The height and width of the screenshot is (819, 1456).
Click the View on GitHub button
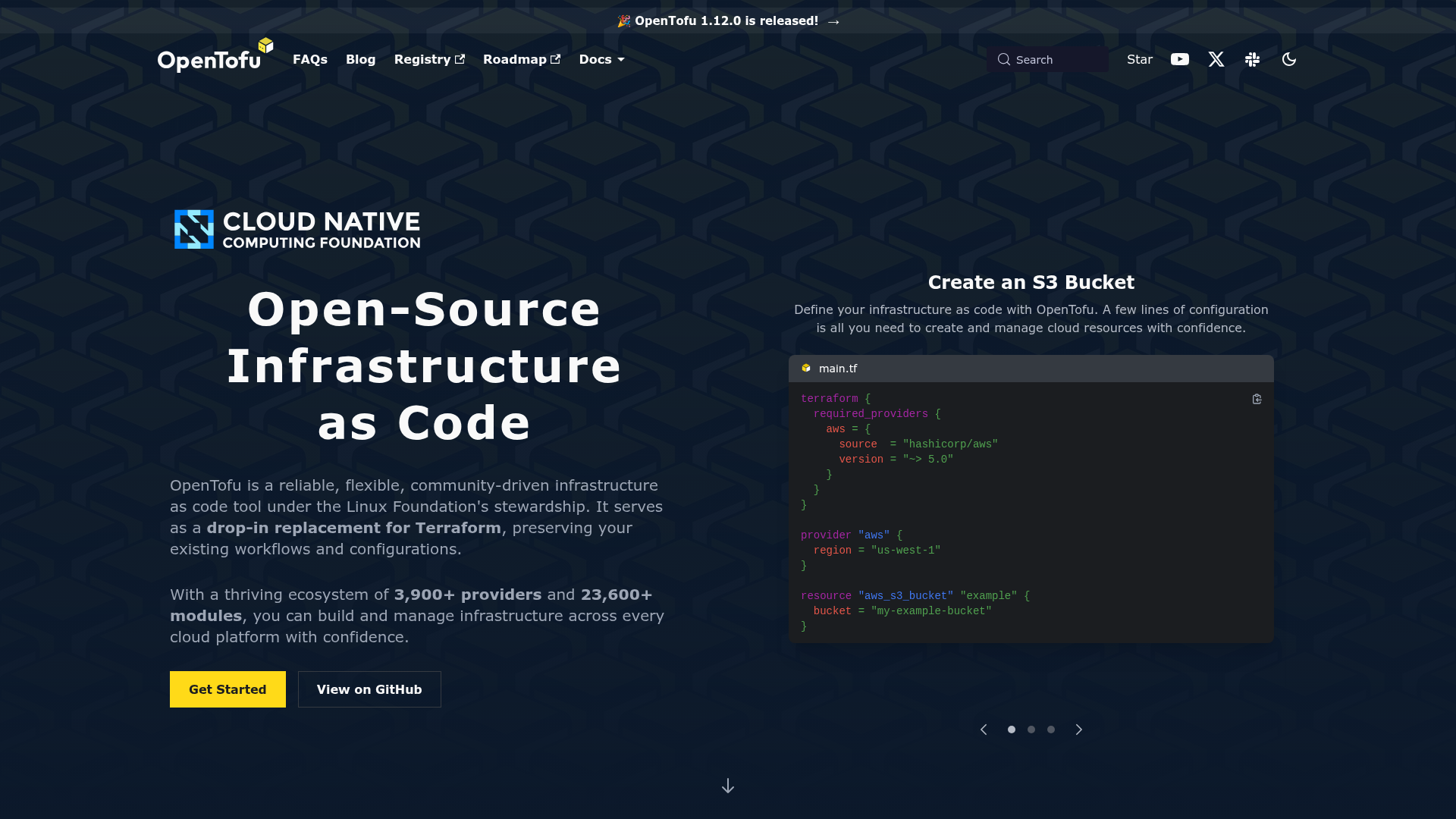pyautogui.click(x=369, y=689)
